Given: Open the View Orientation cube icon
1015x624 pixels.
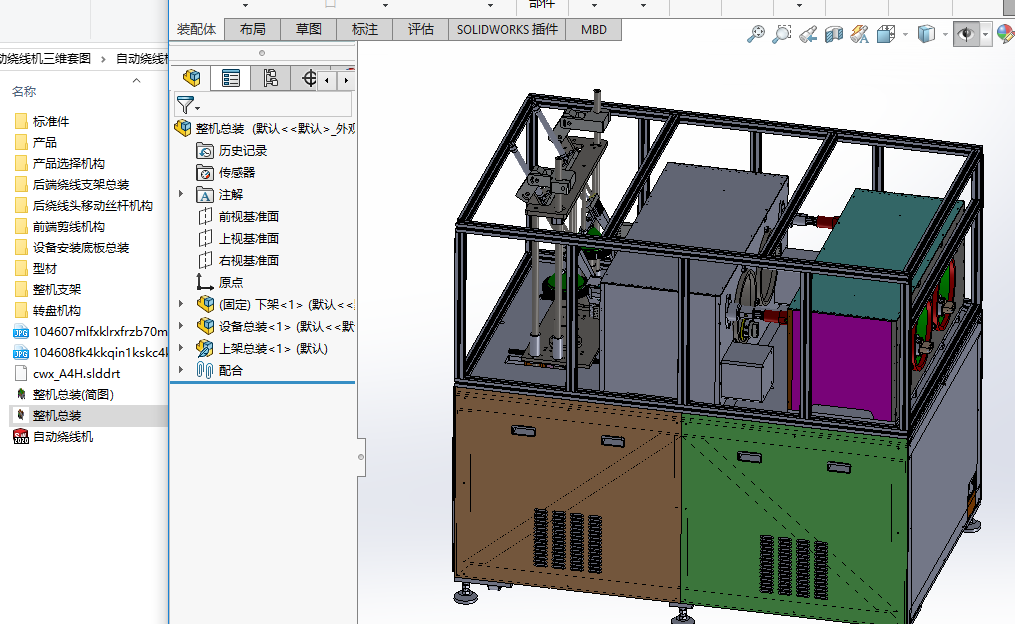Looking at the screenshot, I should 886,35.
